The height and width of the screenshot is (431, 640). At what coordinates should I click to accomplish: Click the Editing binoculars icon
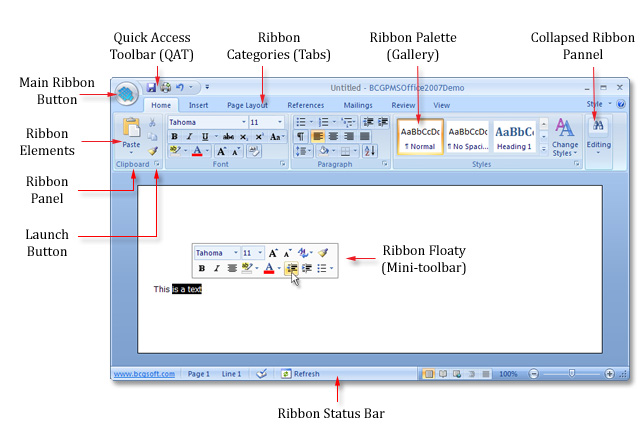(598, 125)
